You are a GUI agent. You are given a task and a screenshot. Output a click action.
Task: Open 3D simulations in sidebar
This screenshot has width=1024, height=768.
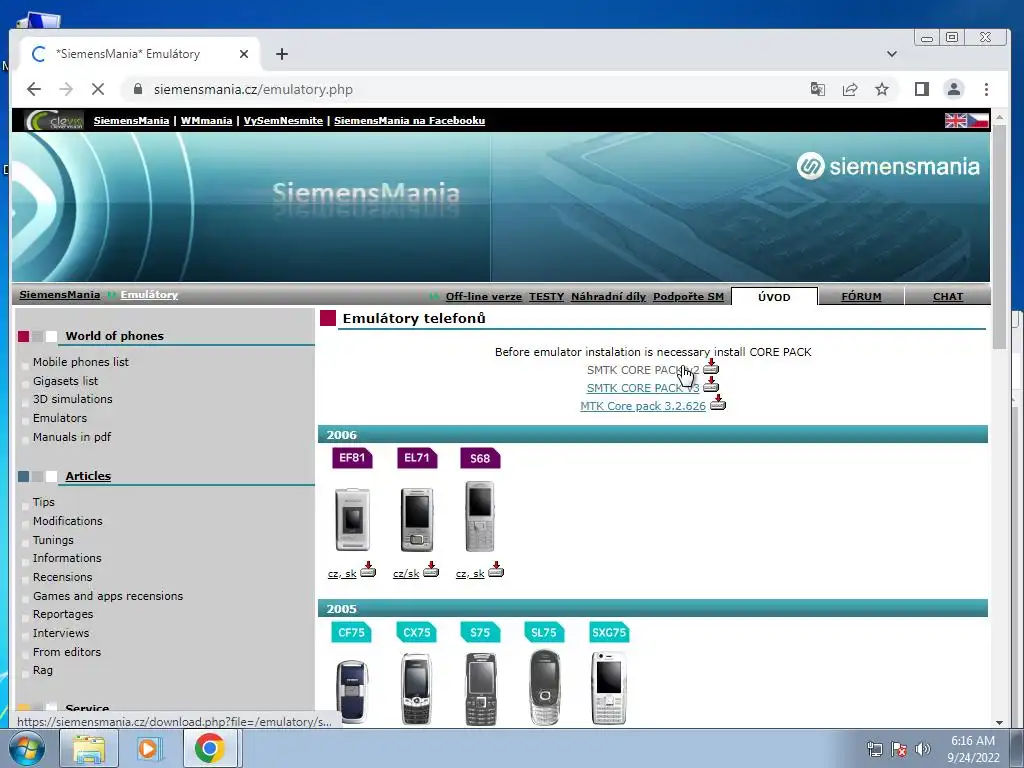click(72, 399)
